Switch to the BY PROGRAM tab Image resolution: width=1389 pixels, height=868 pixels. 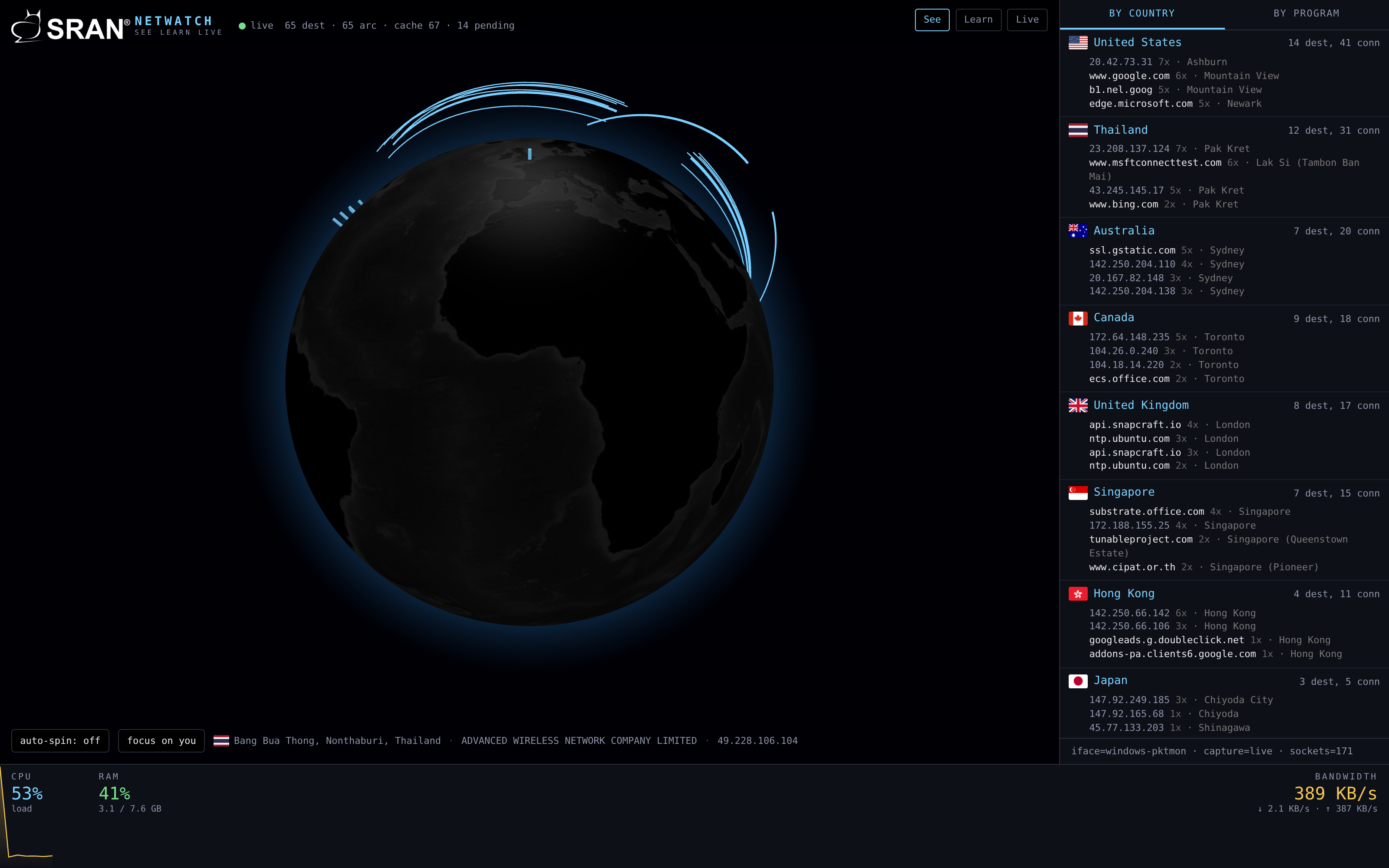[x=1307, y=14]
